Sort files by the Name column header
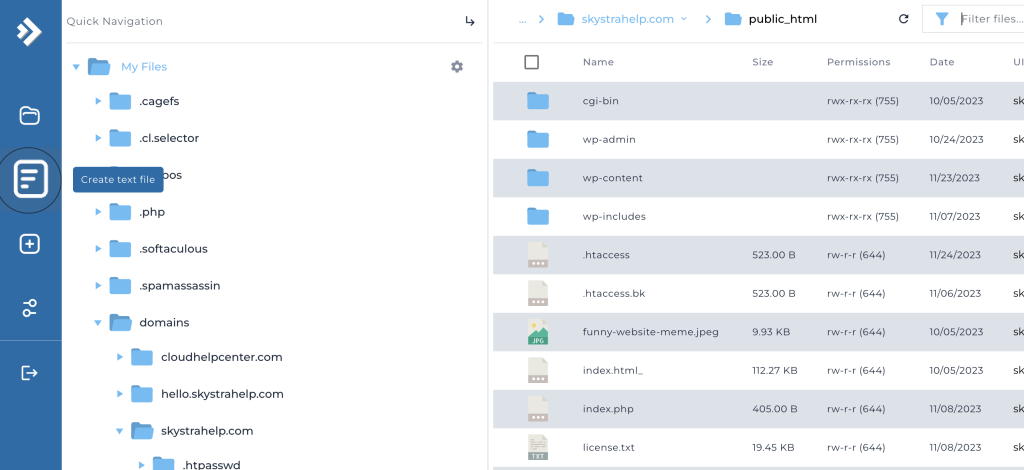 coord(598,62)
